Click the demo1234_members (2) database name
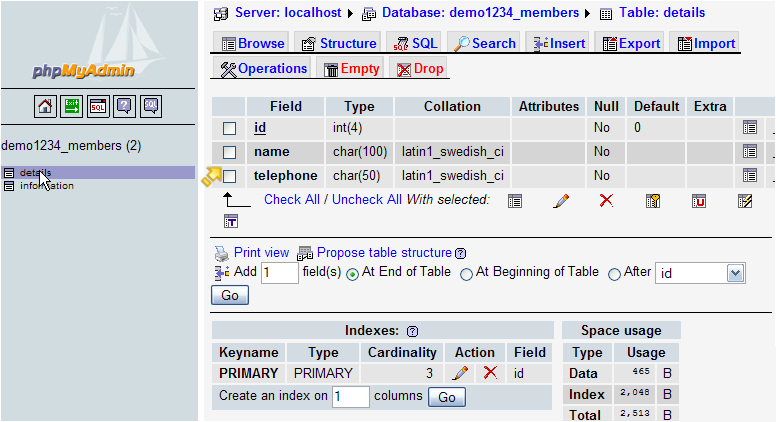Image resolution: width=776 pixels, height=422 pixels. [x=71, y=146]
